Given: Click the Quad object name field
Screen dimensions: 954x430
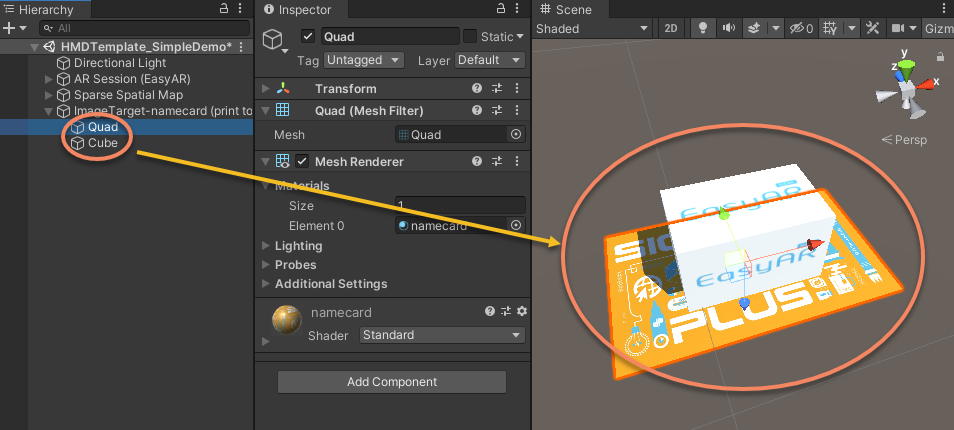Looking at the screenshot, I should [x=389, y=36].
